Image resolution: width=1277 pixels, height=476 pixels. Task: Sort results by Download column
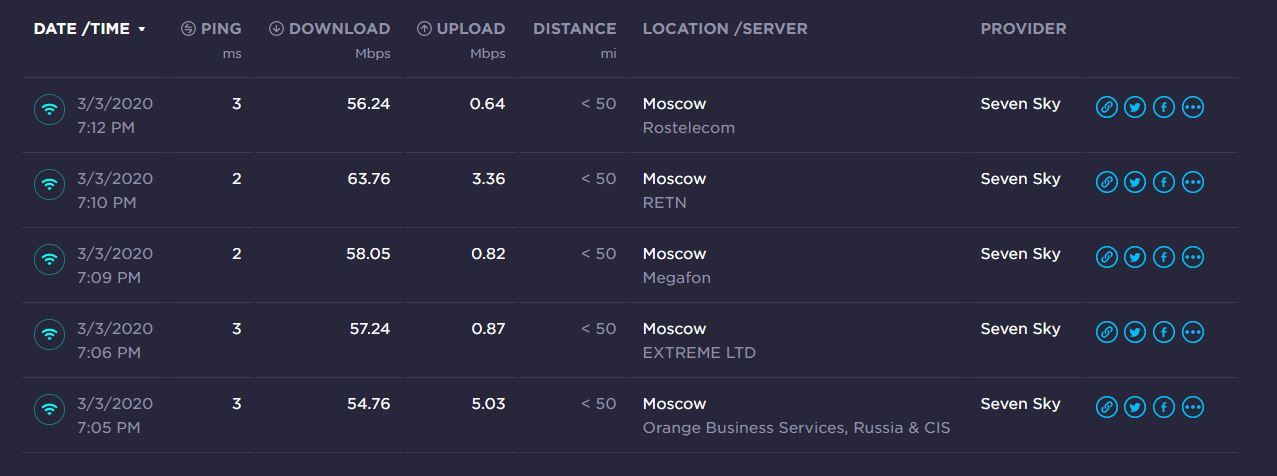(x=330, y=29)
